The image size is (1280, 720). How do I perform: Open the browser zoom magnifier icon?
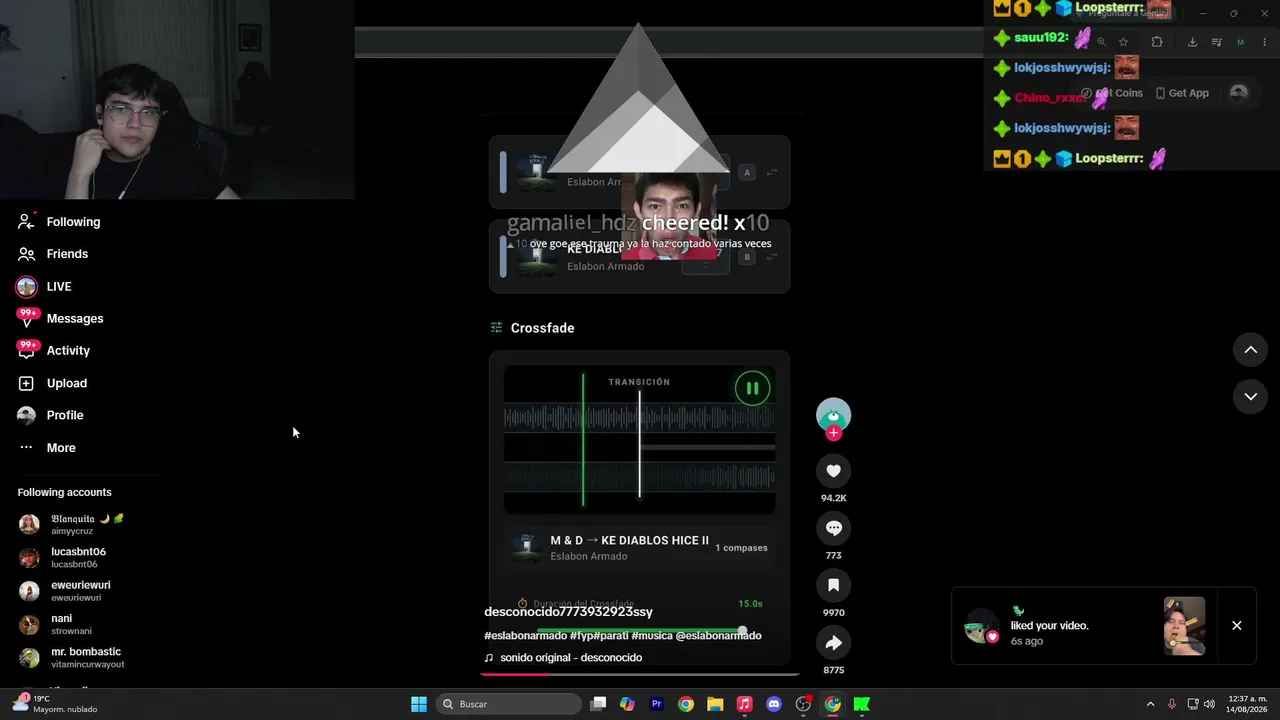click(1101, 42)
